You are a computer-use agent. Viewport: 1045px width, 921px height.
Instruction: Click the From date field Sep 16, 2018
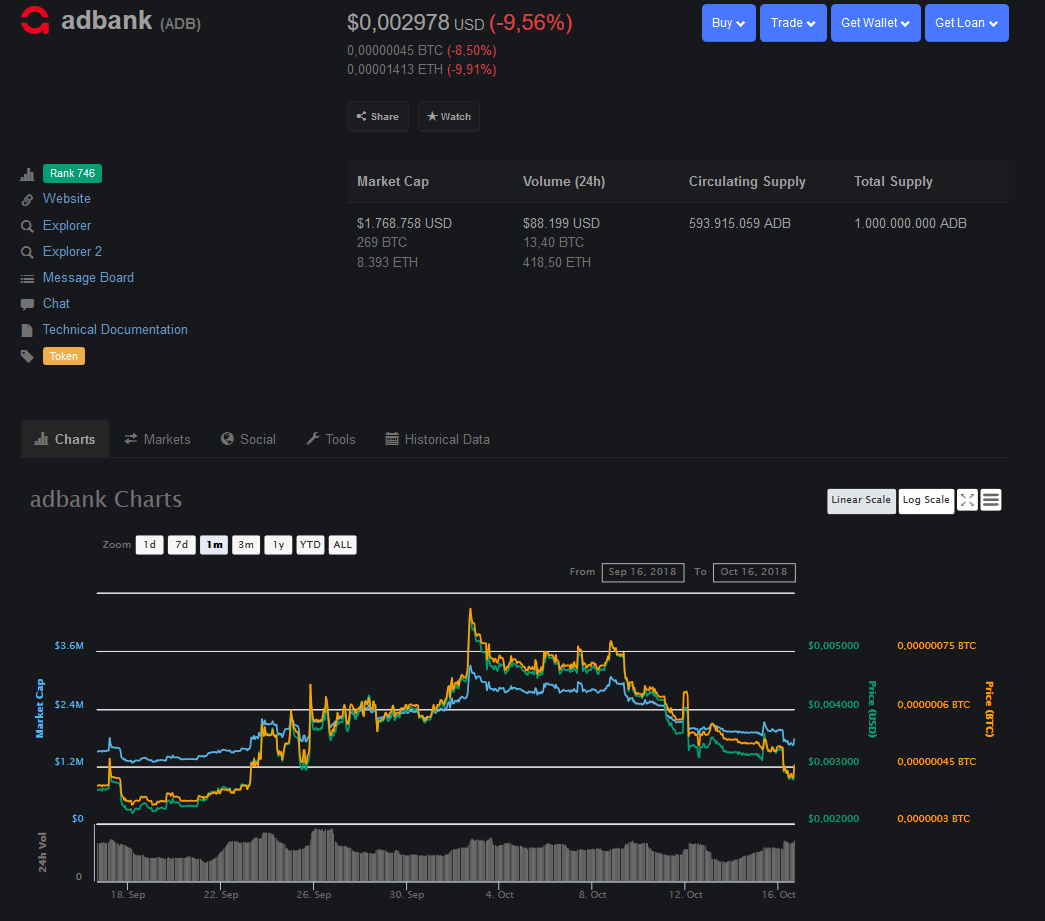point(642,572)
